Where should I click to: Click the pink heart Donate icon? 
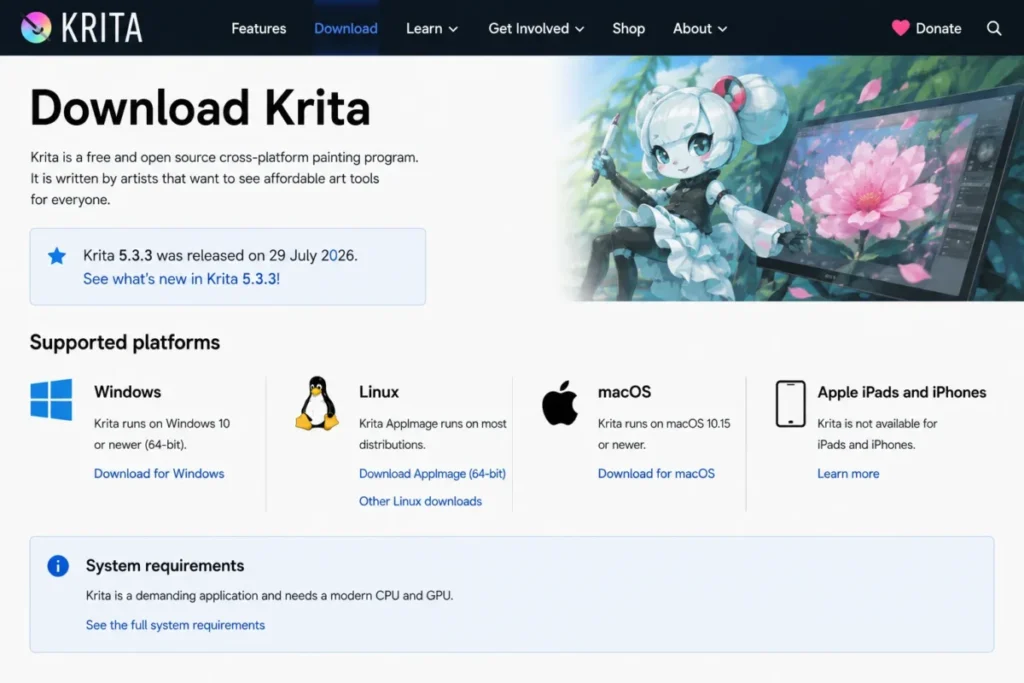point(901,28)
